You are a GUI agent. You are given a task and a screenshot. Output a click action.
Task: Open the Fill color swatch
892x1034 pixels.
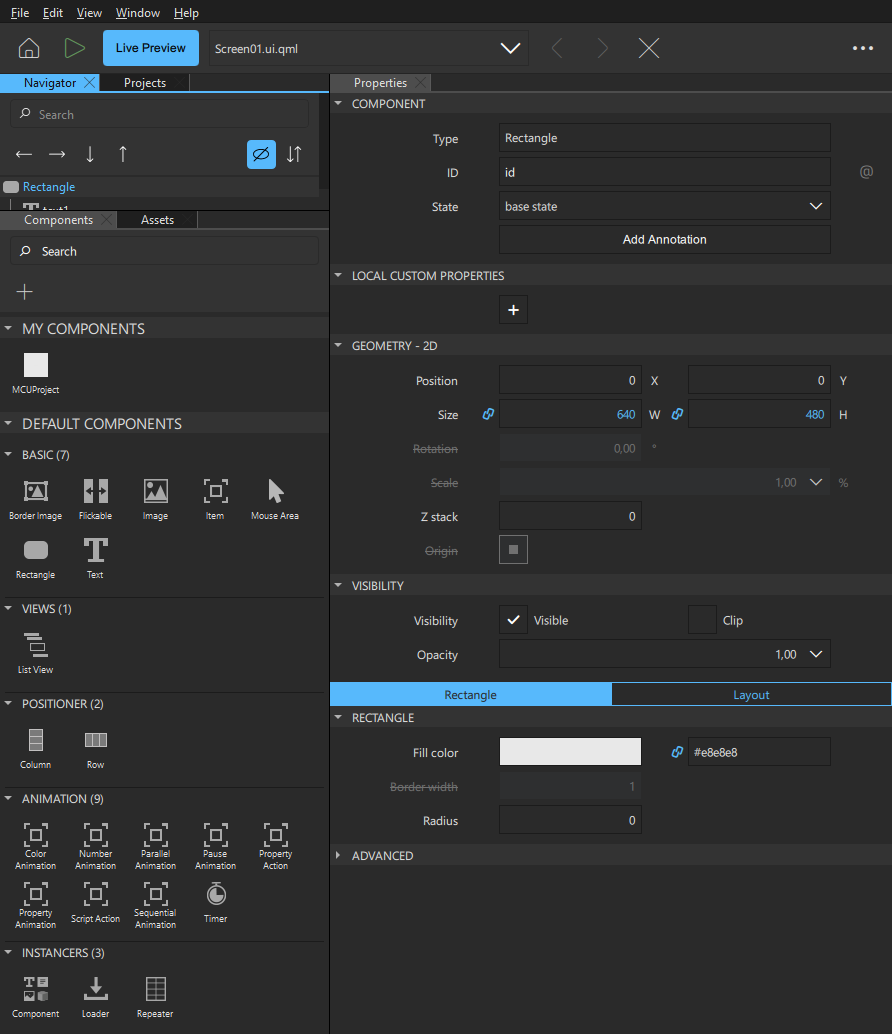click(x=570, y=752)
